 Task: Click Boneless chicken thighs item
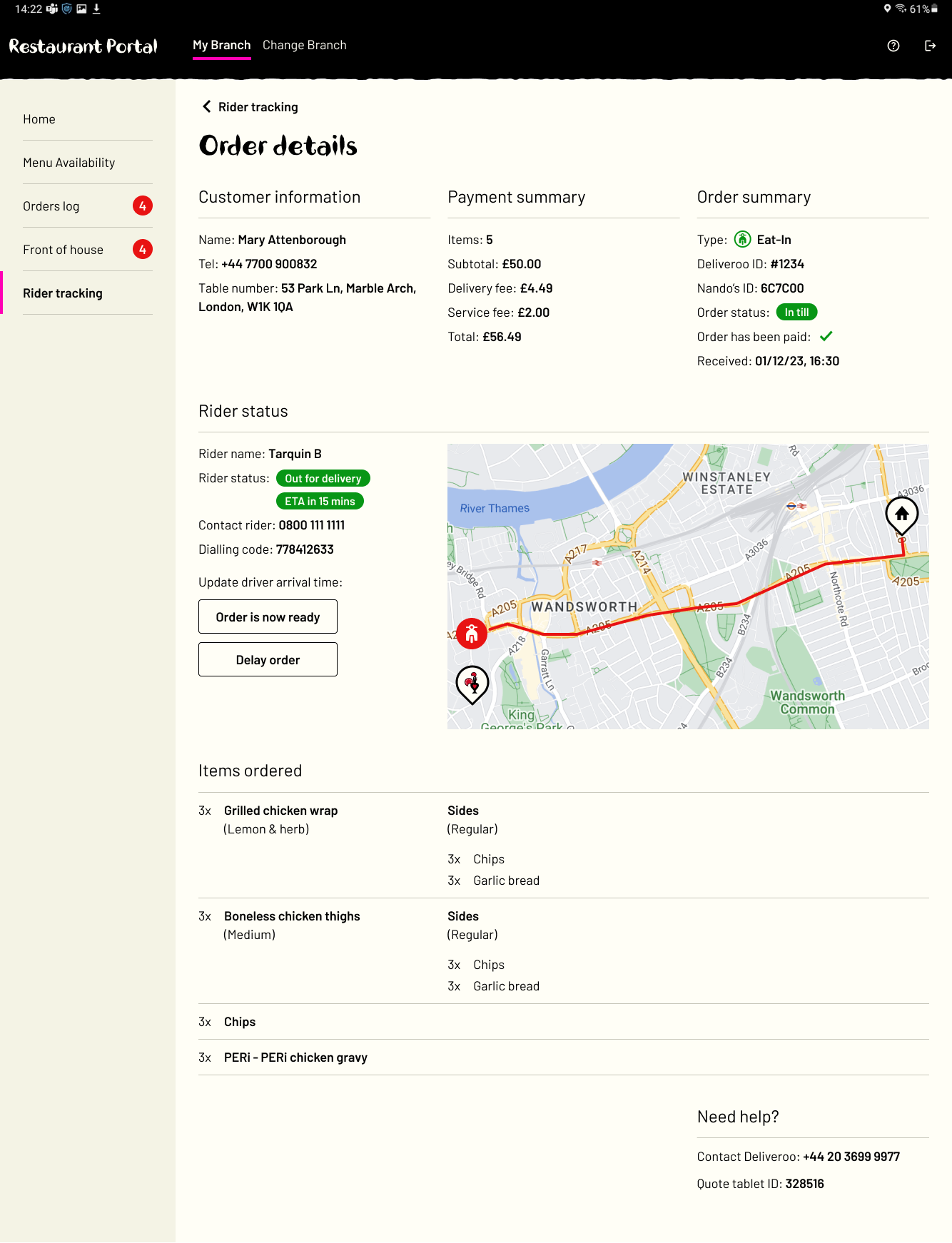coord(292,916)
